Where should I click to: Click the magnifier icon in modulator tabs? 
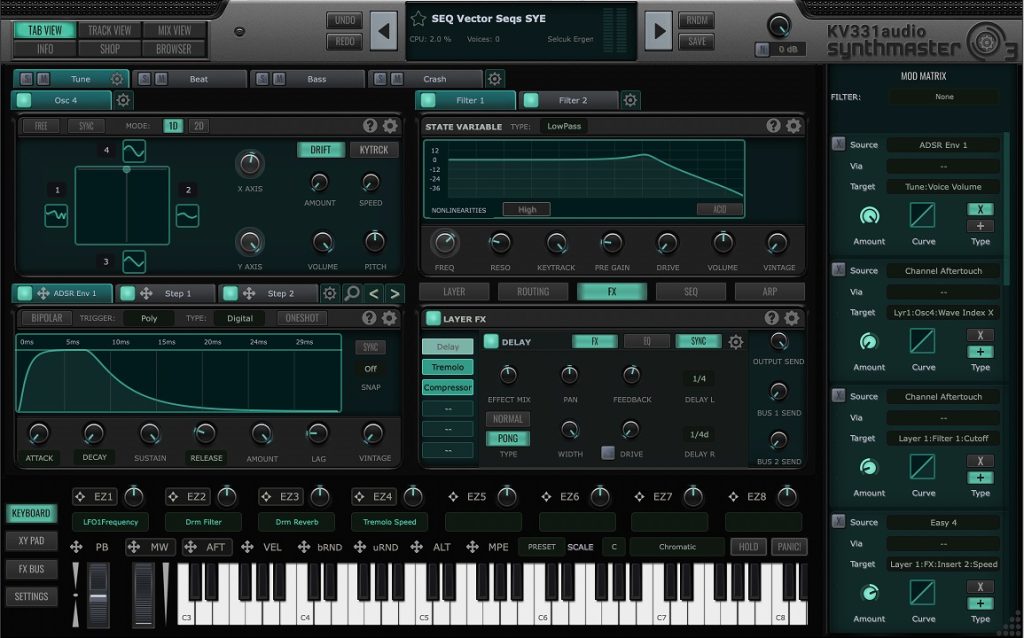click(x=351, y=293)
